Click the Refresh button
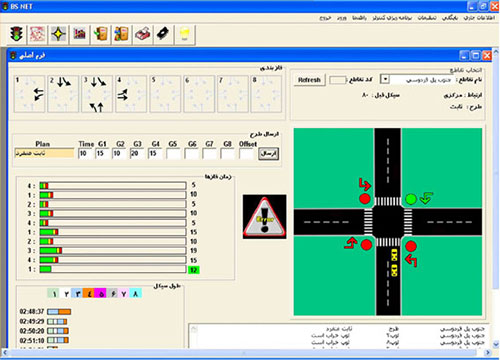This screenshot has width=500, height=360. click(309, 80)
